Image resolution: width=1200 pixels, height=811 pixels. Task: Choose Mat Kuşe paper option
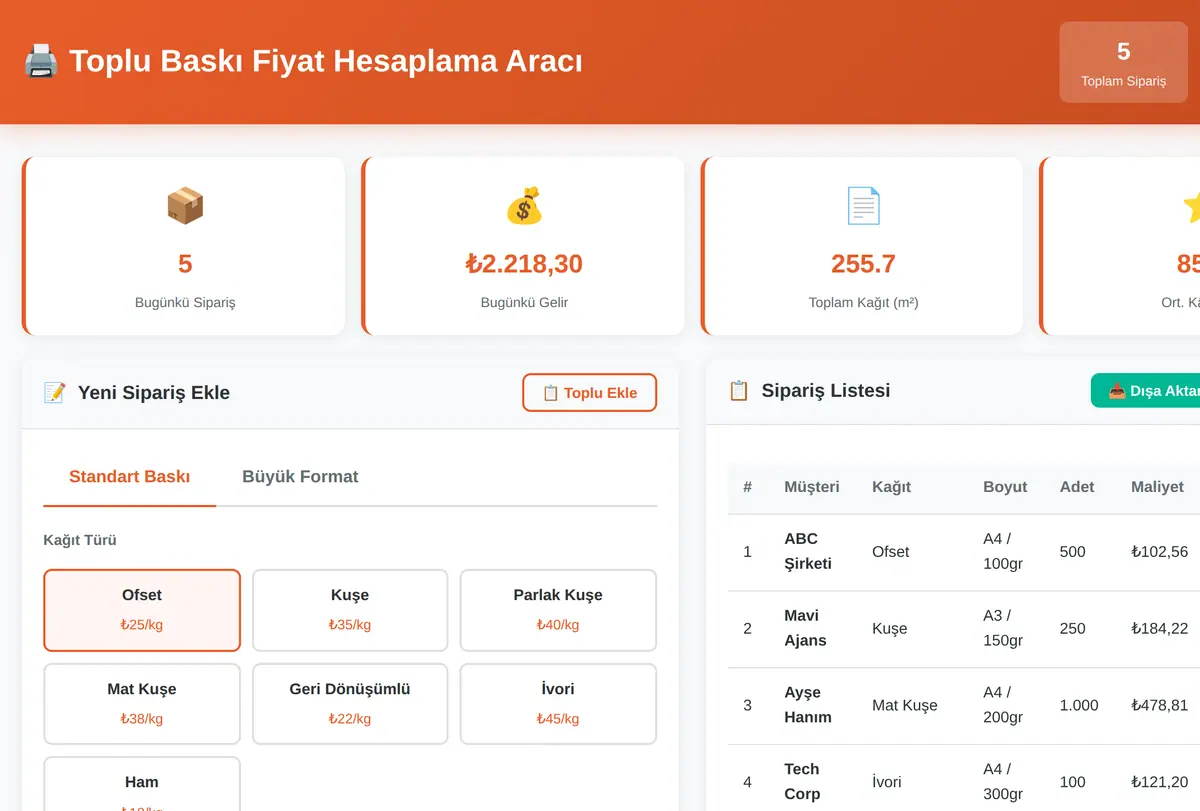[142, 704]
